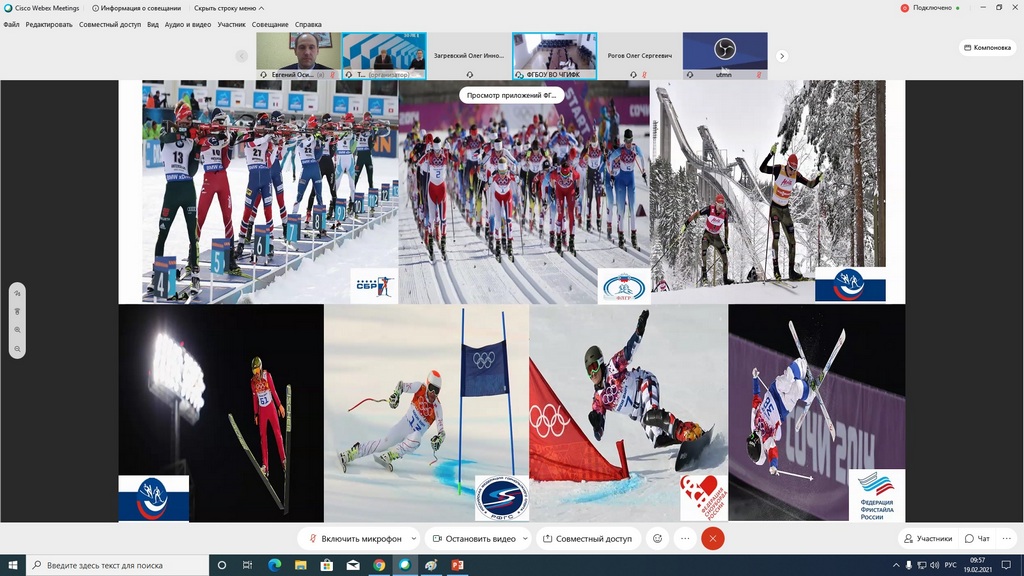Open the Совещание menu
This screenshot has width=1024, height=576.
pos(270,24)
